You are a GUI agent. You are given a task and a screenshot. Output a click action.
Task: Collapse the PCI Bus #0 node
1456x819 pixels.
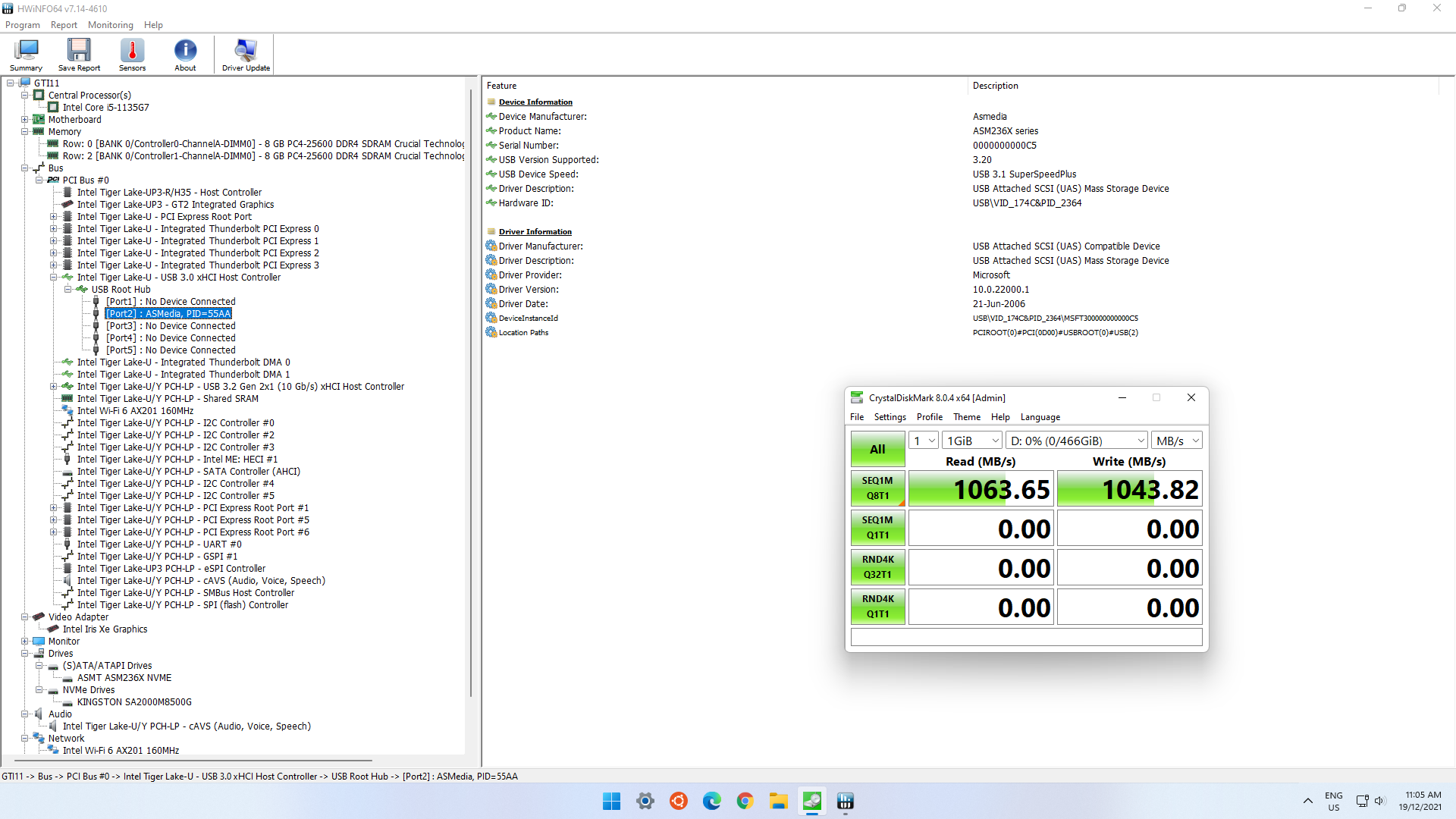39,180
